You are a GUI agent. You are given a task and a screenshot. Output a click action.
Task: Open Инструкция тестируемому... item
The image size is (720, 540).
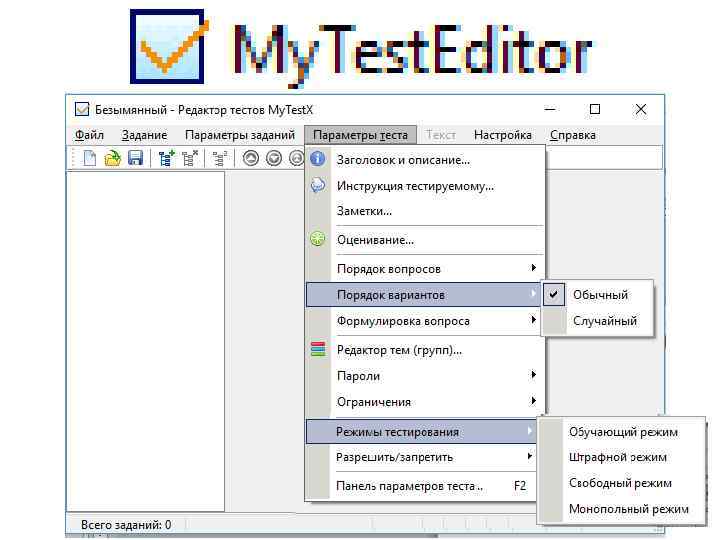(x=425, y=186)
